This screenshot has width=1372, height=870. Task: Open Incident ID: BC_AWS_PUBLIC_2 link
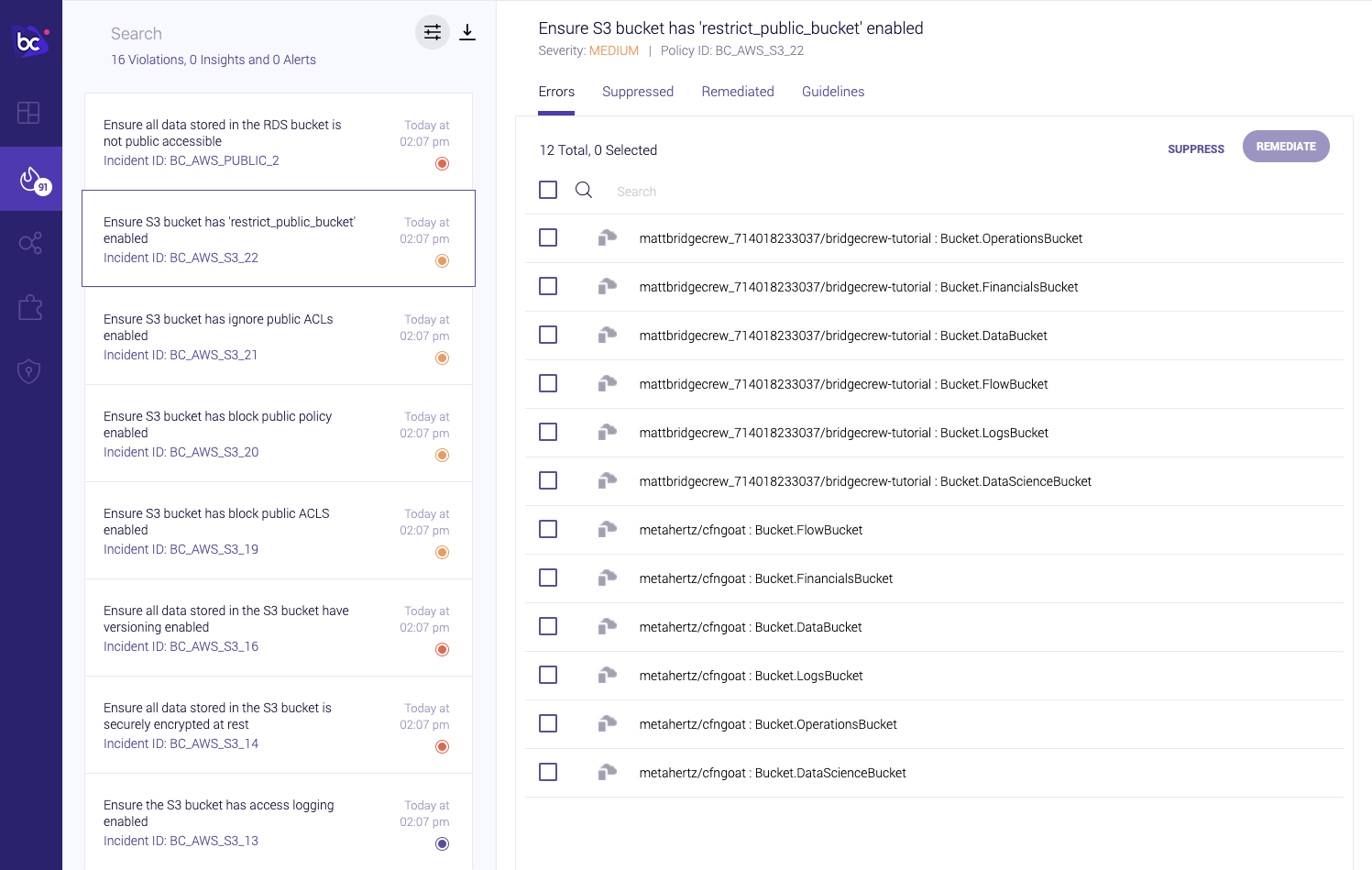[192, 160]
